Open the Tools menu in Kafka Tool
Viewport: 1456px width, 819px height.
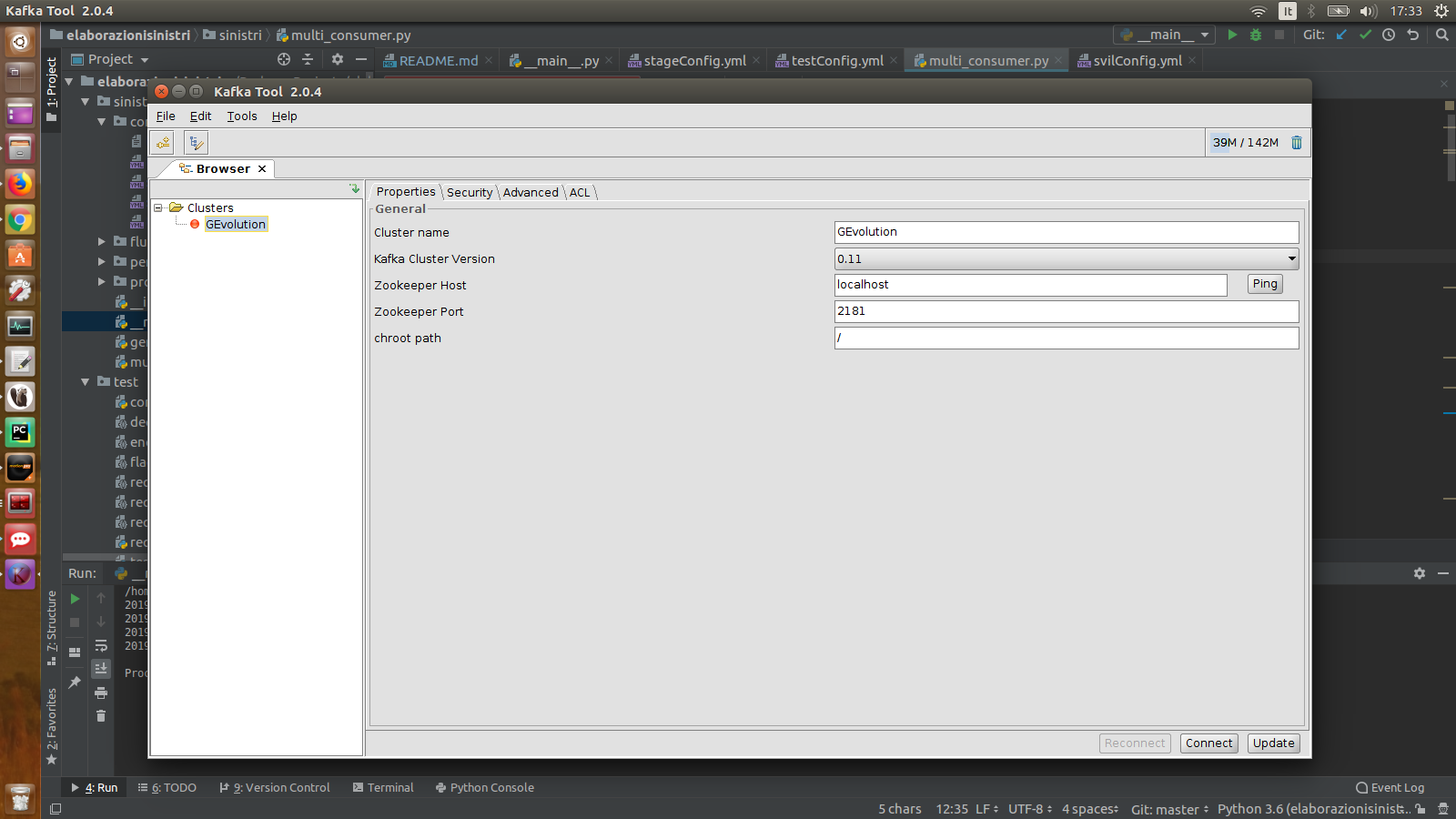click(242, 116)
